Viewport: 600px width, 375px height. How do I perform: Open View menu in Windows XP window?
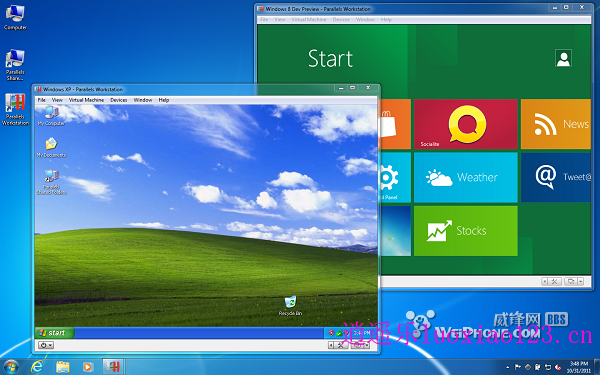[x=57, y=100]
